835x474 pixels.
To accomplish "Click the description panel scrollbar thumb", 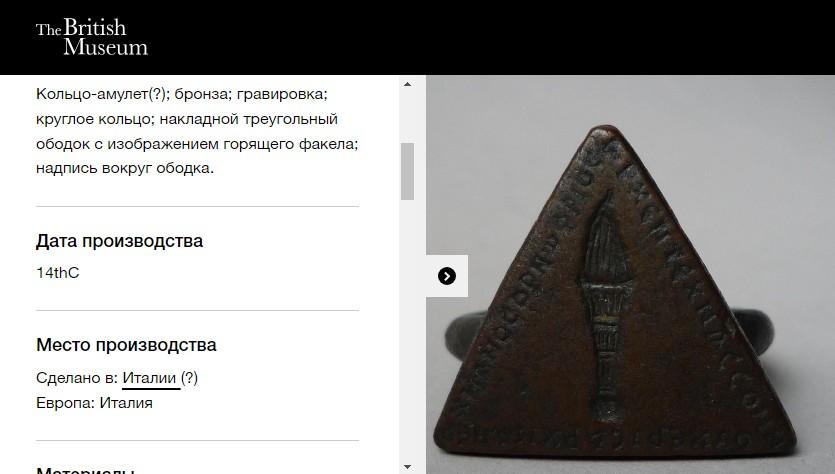I will pos(407,171).
